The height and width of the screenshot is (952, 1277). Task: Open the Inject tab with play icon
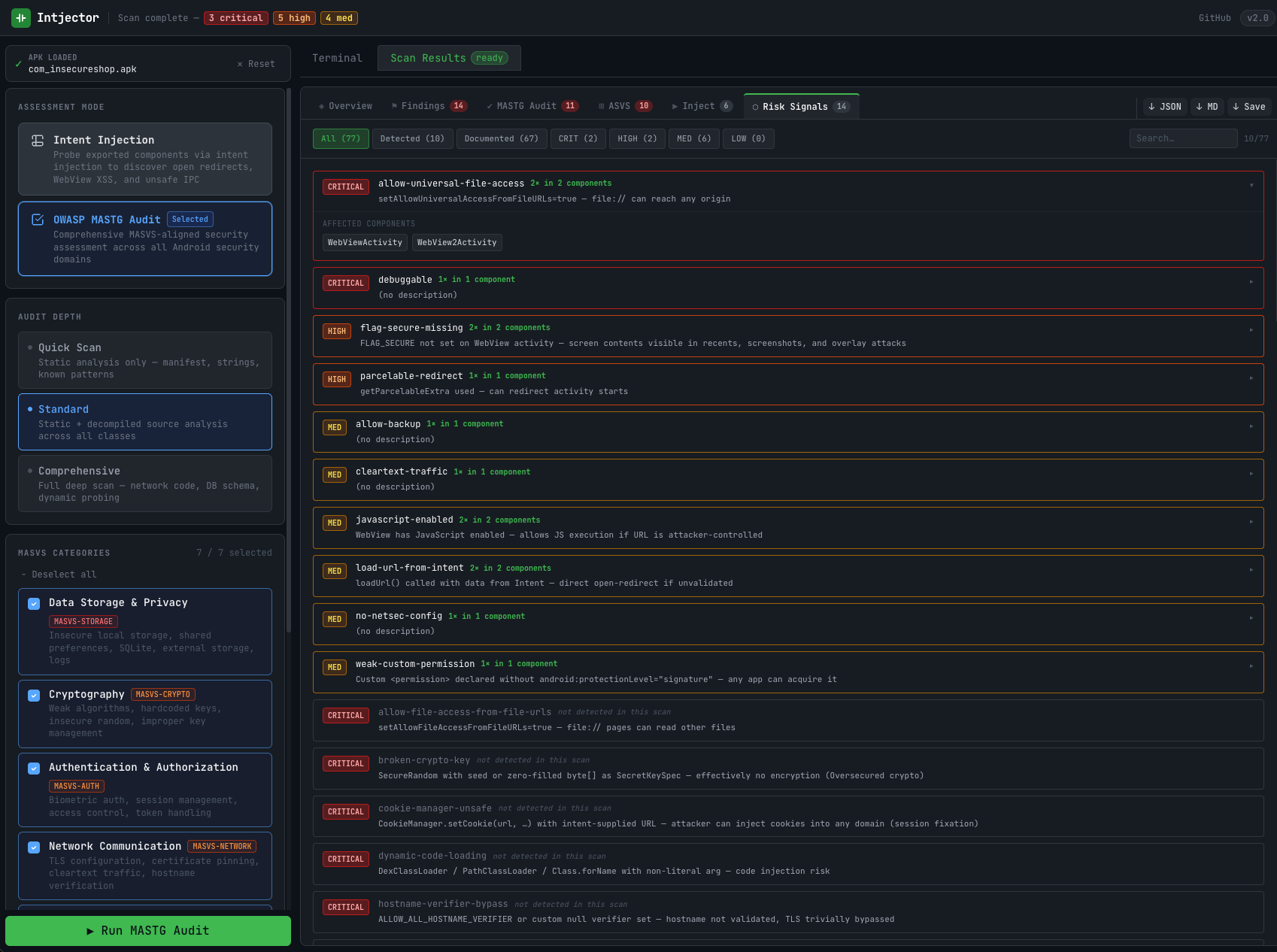tap(701, 106)
